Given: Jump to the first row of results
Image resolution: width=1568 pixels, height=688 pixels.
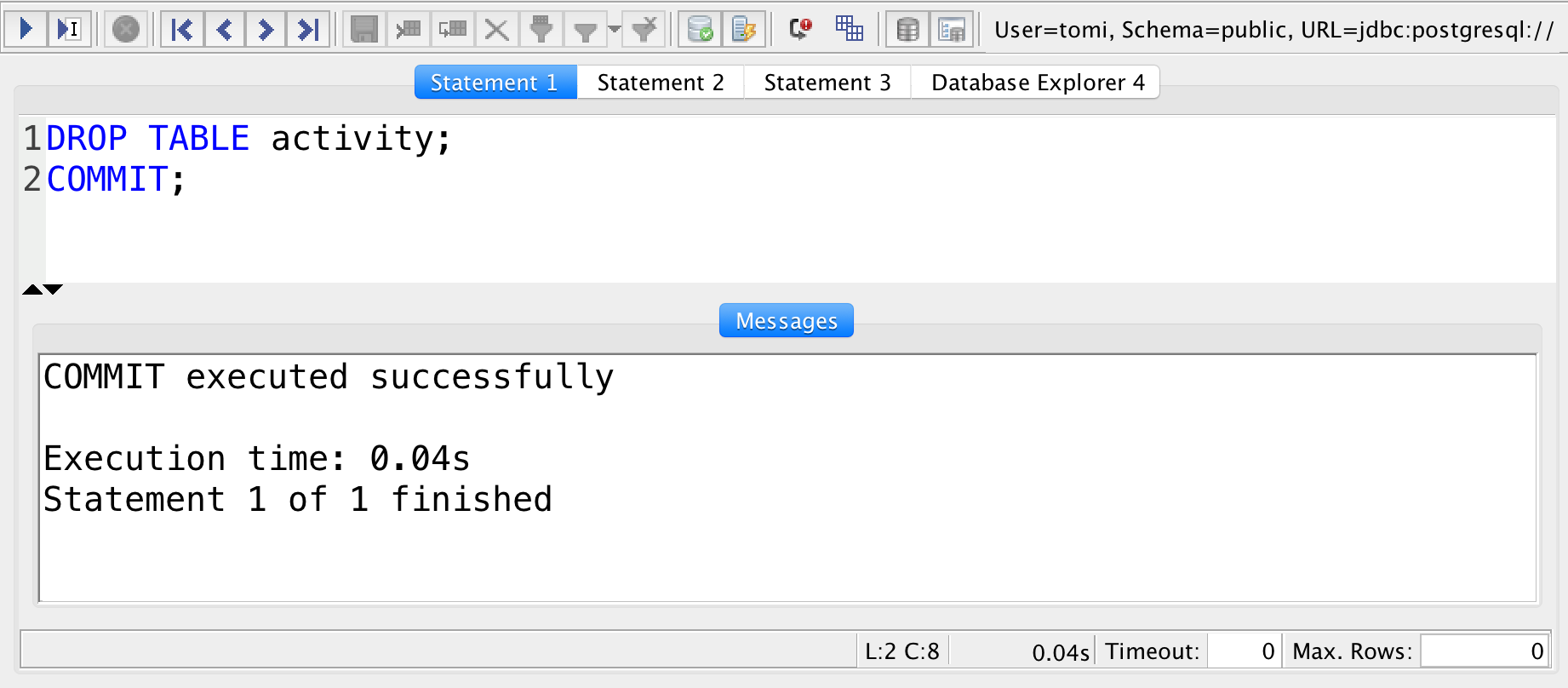Looking at the screenshot, I should [x=181, y=28].
